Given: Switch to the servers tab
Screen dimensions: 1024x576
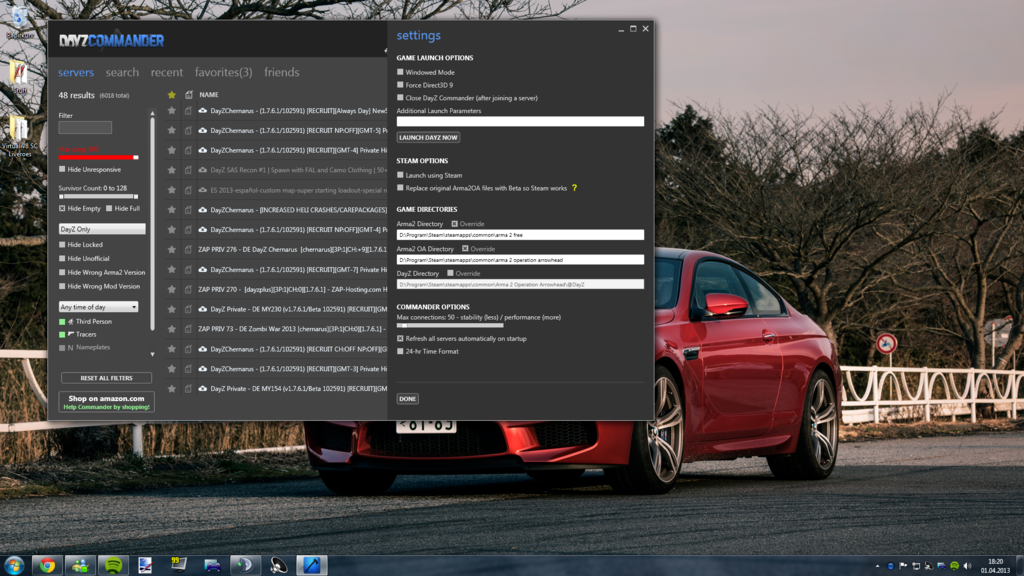Looking at the screenshot, I should click(76, 72).
